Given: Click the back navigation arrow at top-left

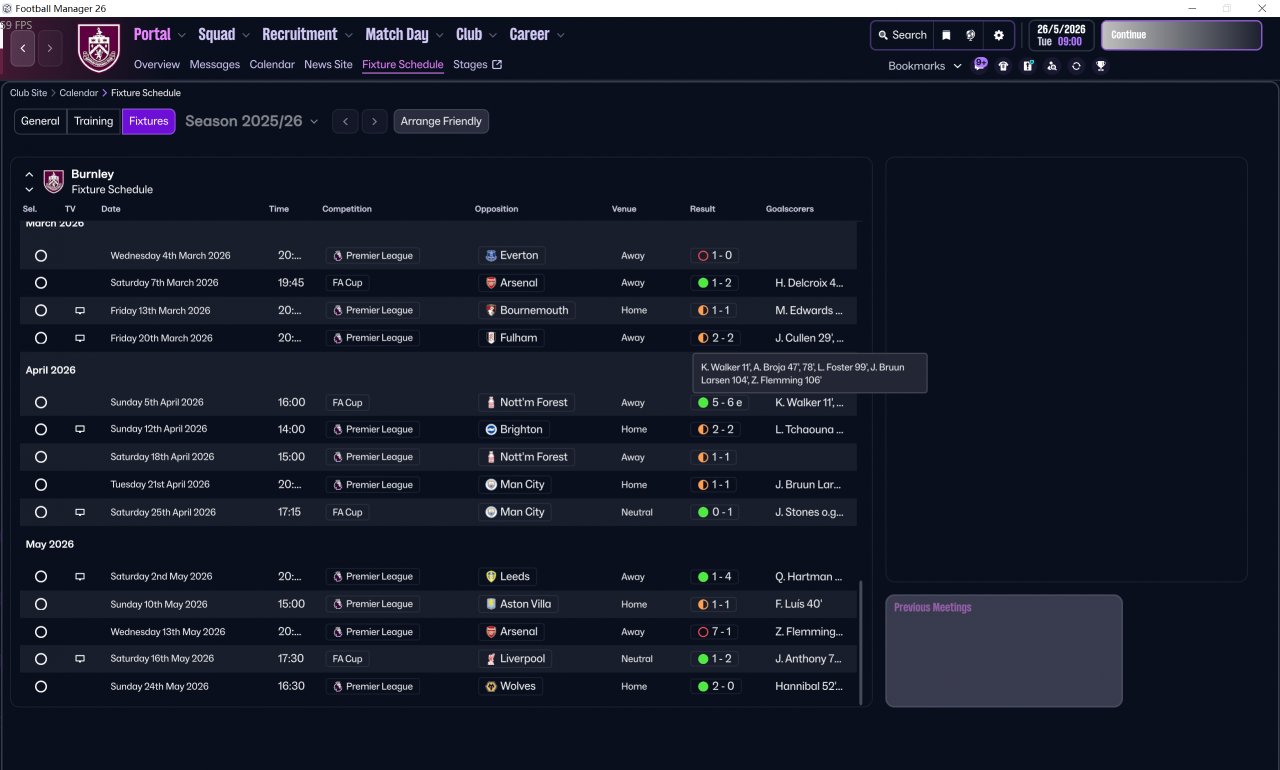Looking at the screenshot, I should 23,48.
